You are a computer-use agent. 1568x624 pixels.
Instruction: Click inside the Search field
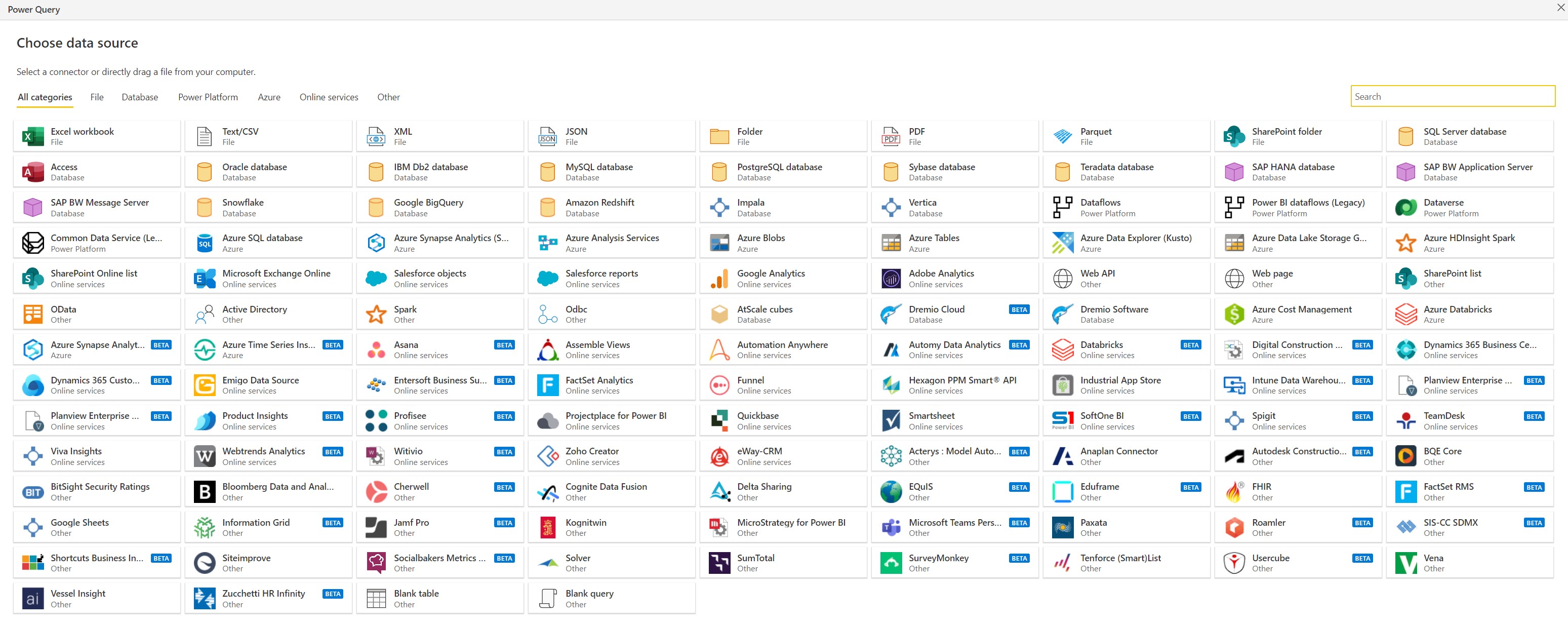coord(1452,96)
